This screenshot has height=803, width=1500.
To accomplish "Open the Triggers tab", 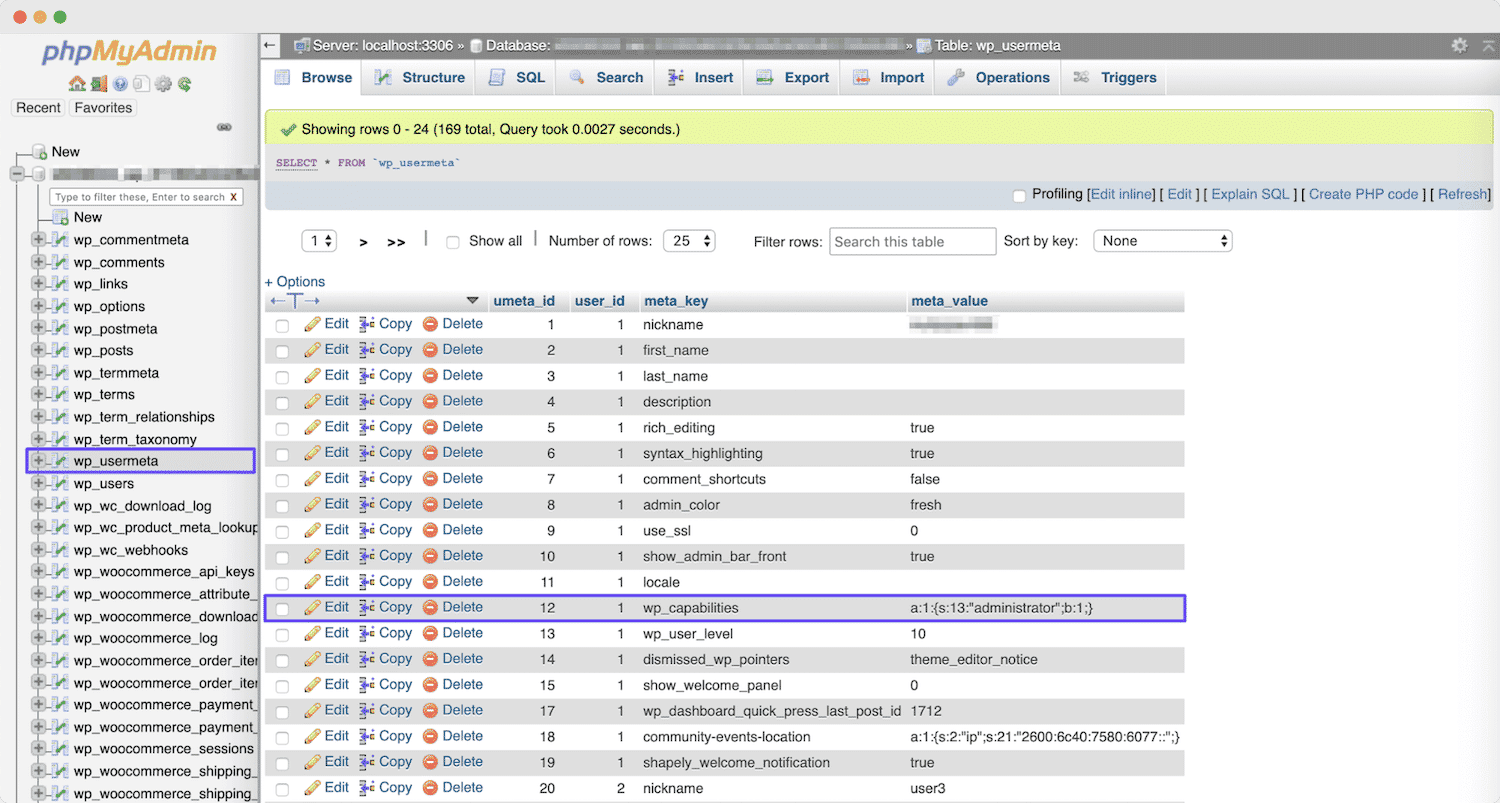I will (1115, 78).
